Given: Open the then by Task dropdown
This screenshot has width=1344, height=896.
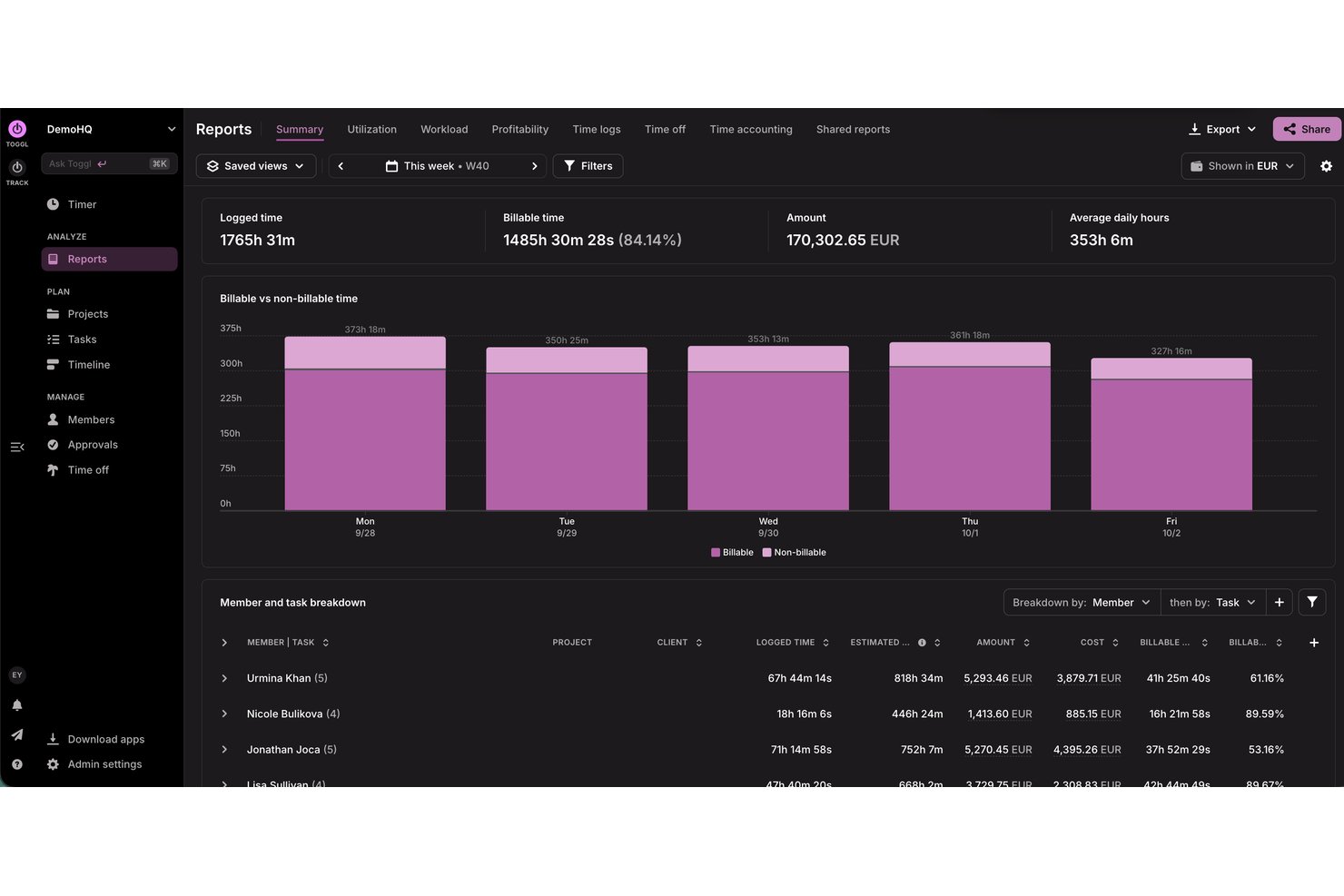Looking at the screenshot, I should (x=1212, y=603).
